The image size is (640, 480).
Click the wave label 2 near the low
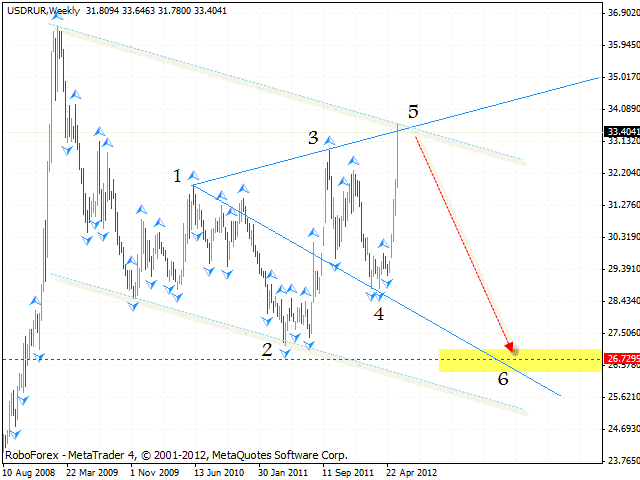(267, 349)
